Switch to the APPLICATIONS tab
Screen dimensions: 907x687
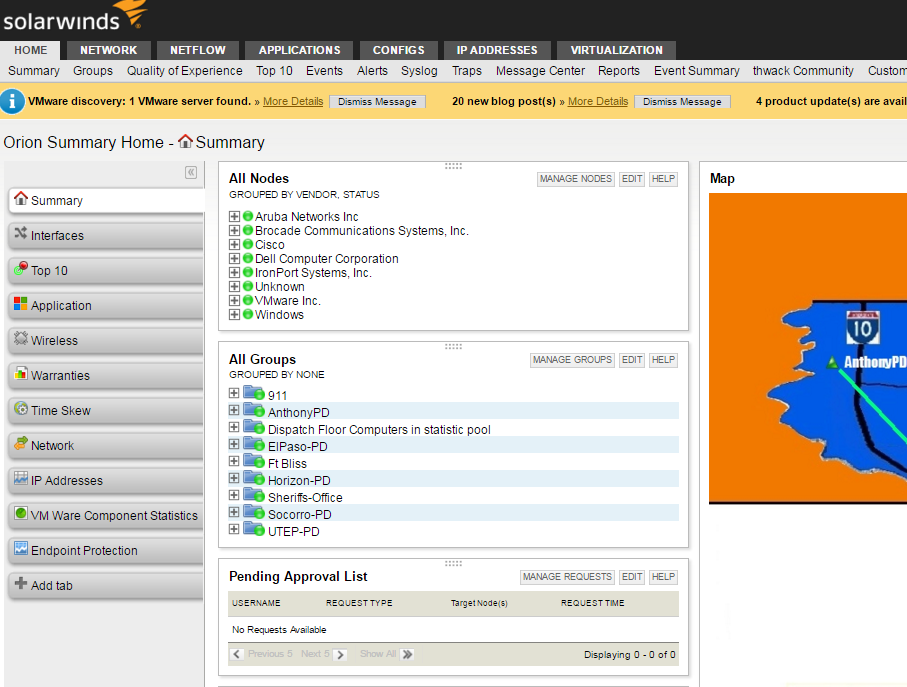coord(299,50)
